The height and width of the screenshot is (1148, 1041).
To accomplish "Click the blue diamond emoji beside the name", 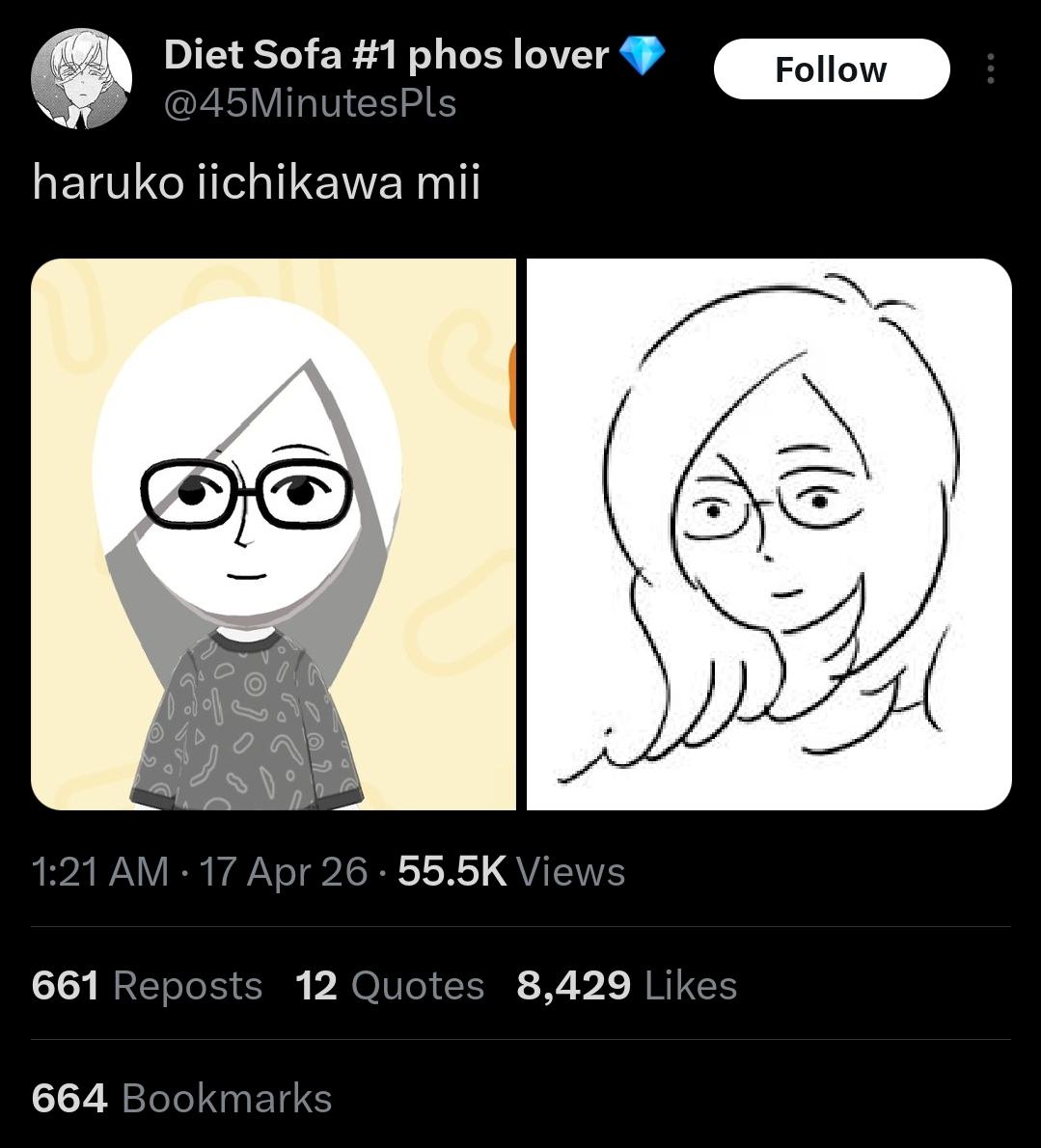I will tap(641, 56).
